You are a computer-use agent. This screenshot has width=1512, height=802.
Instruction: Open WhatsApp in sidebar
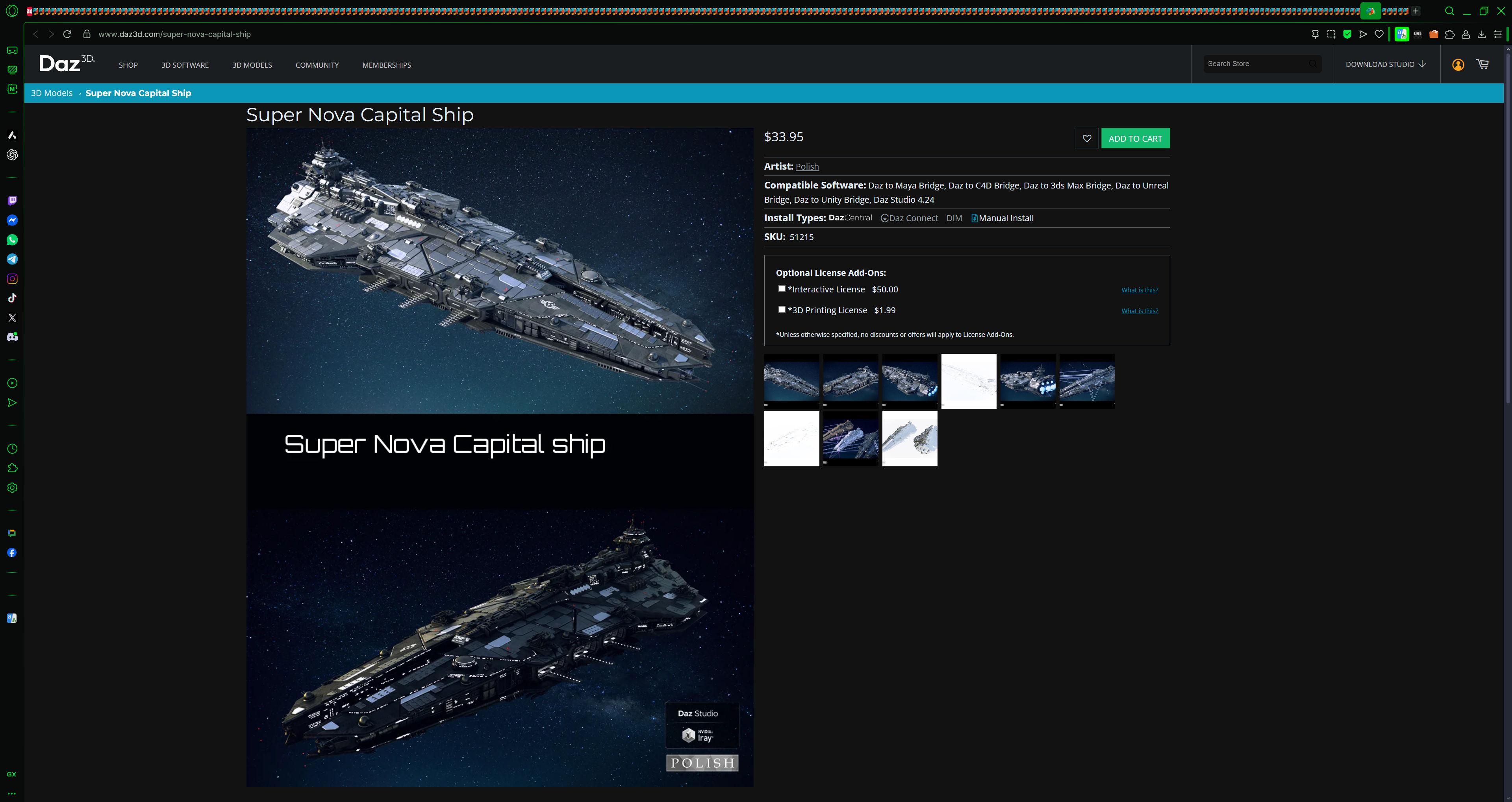coord(12,240)
